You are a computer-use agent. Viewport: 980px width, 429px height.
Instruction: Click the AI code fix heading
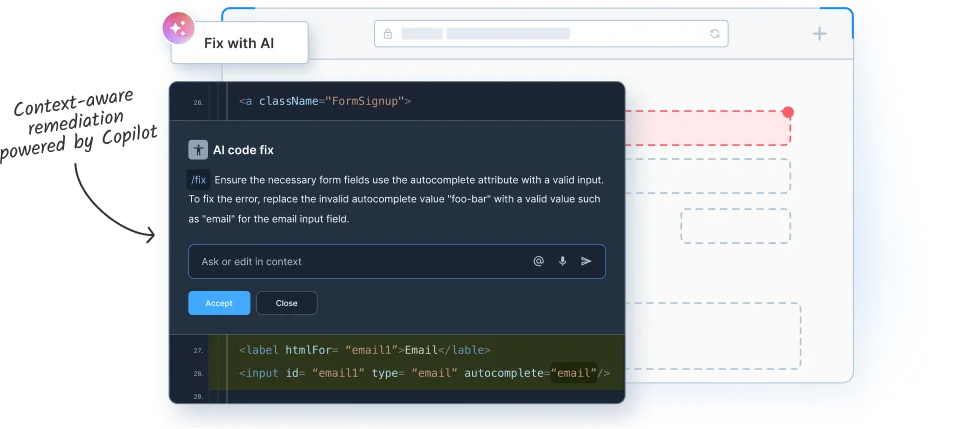[x=243, y=150]
